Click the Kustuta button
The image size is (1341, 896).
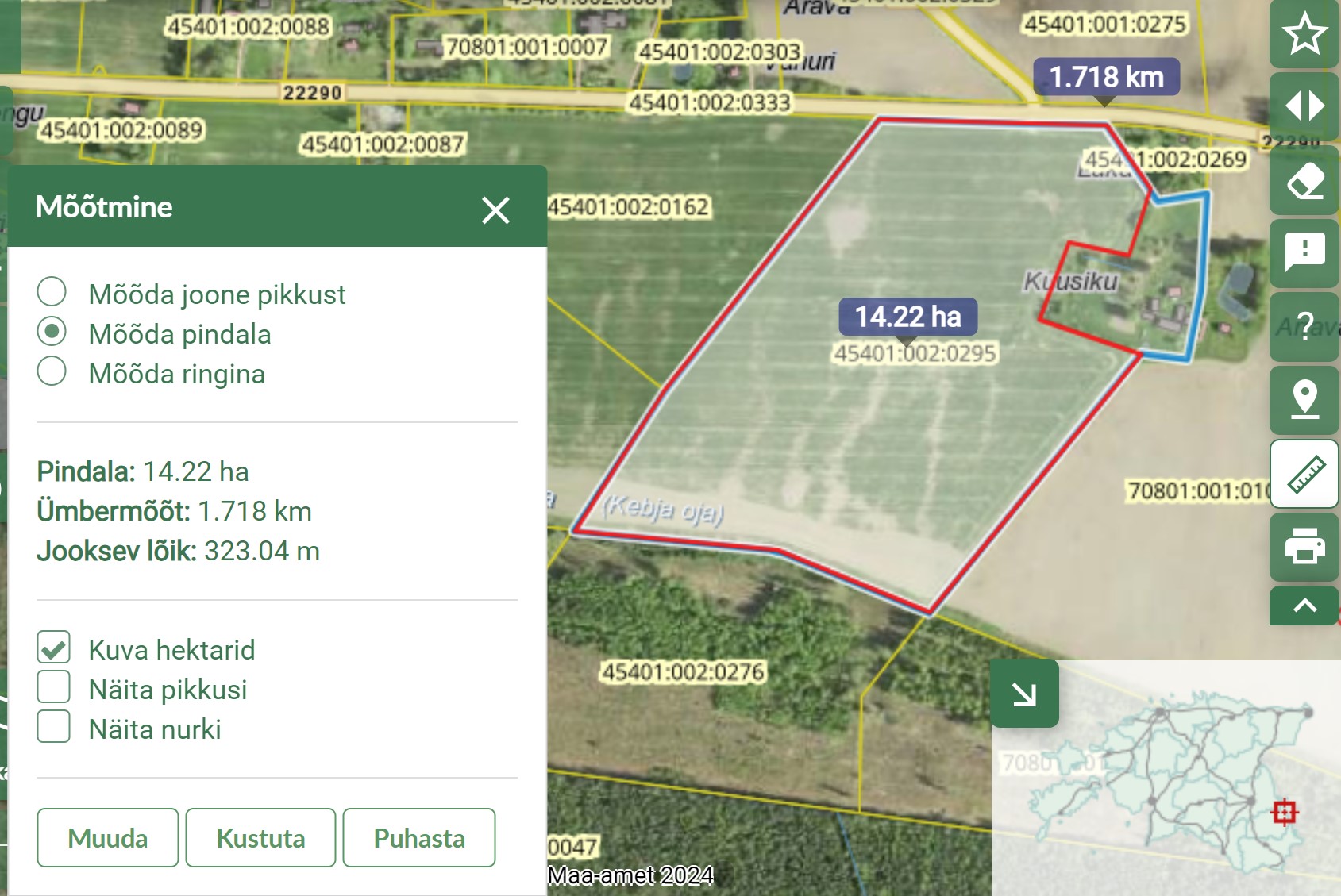[x=260, y=838]
